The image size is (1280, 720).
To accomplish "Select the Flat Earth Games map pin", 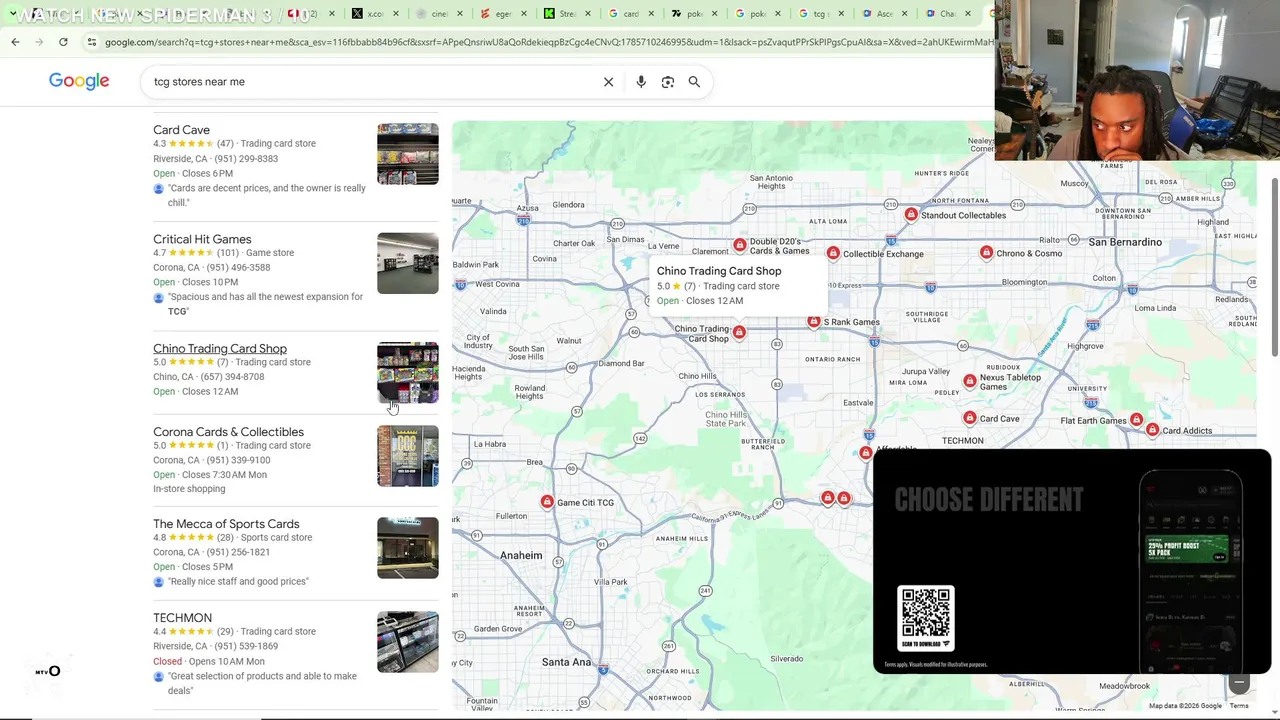I will coord(1136,420).
